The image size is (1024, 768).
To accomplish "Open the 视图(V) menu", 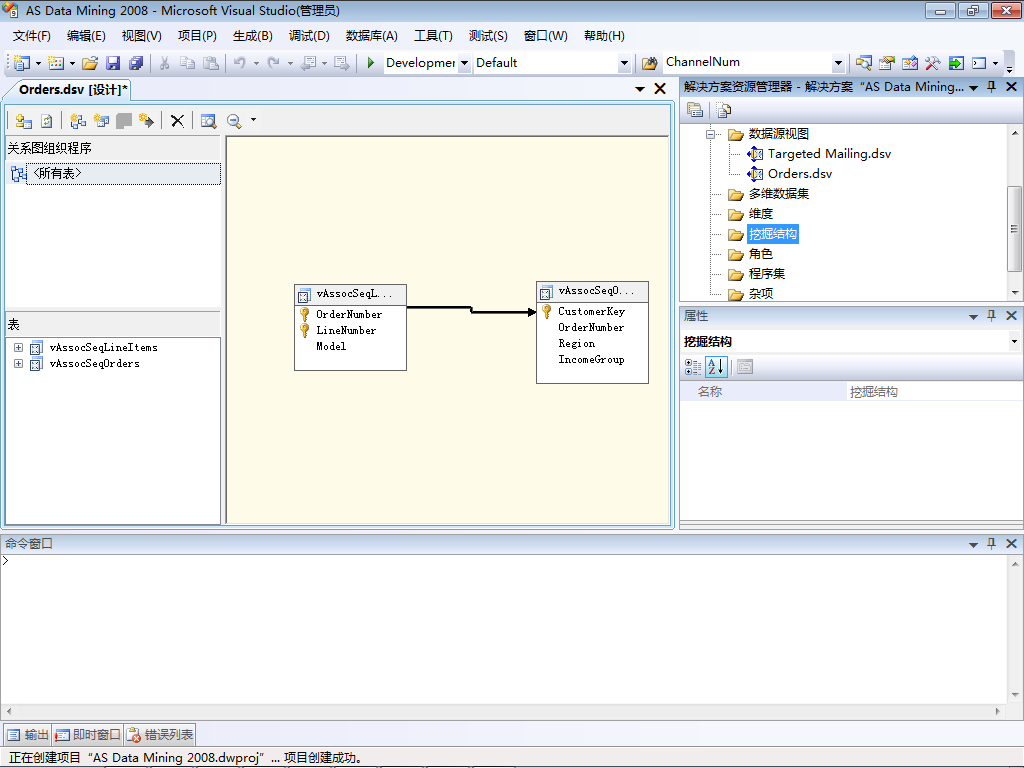I will pyautogui.click(x=141, y=36).
